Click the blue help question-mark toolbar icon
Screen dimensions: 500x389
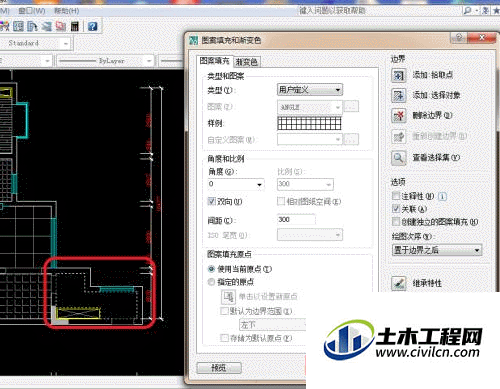92,26
